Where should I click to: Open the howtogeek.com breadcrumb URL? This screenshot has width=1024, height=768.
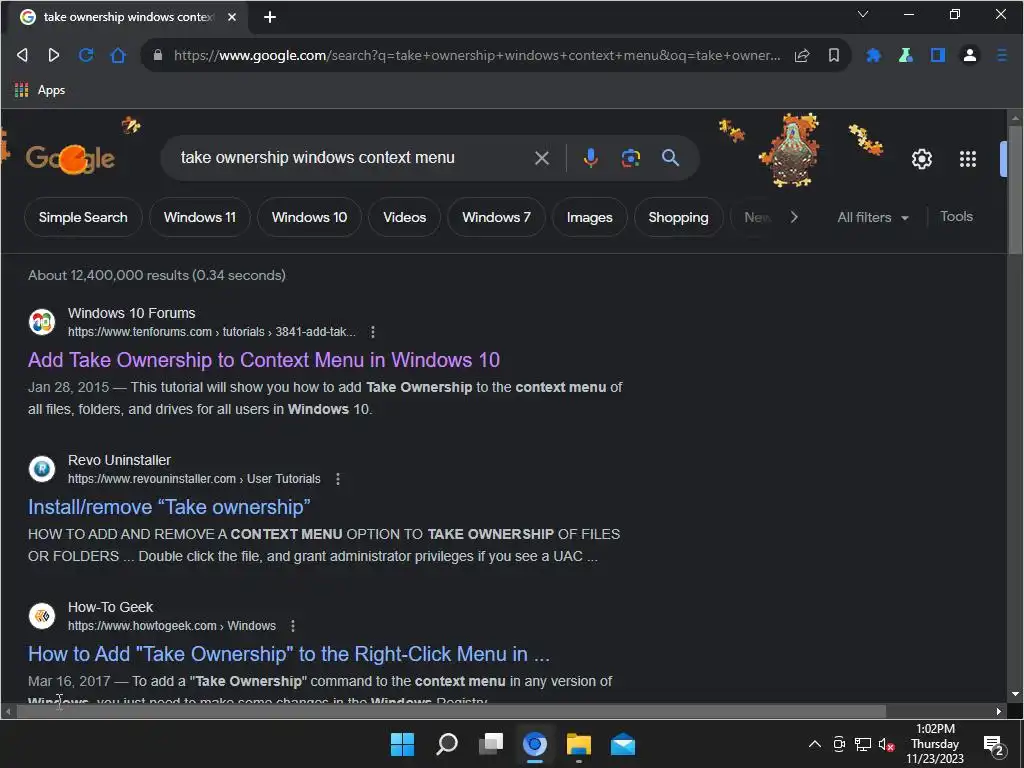tap(172, 626)
